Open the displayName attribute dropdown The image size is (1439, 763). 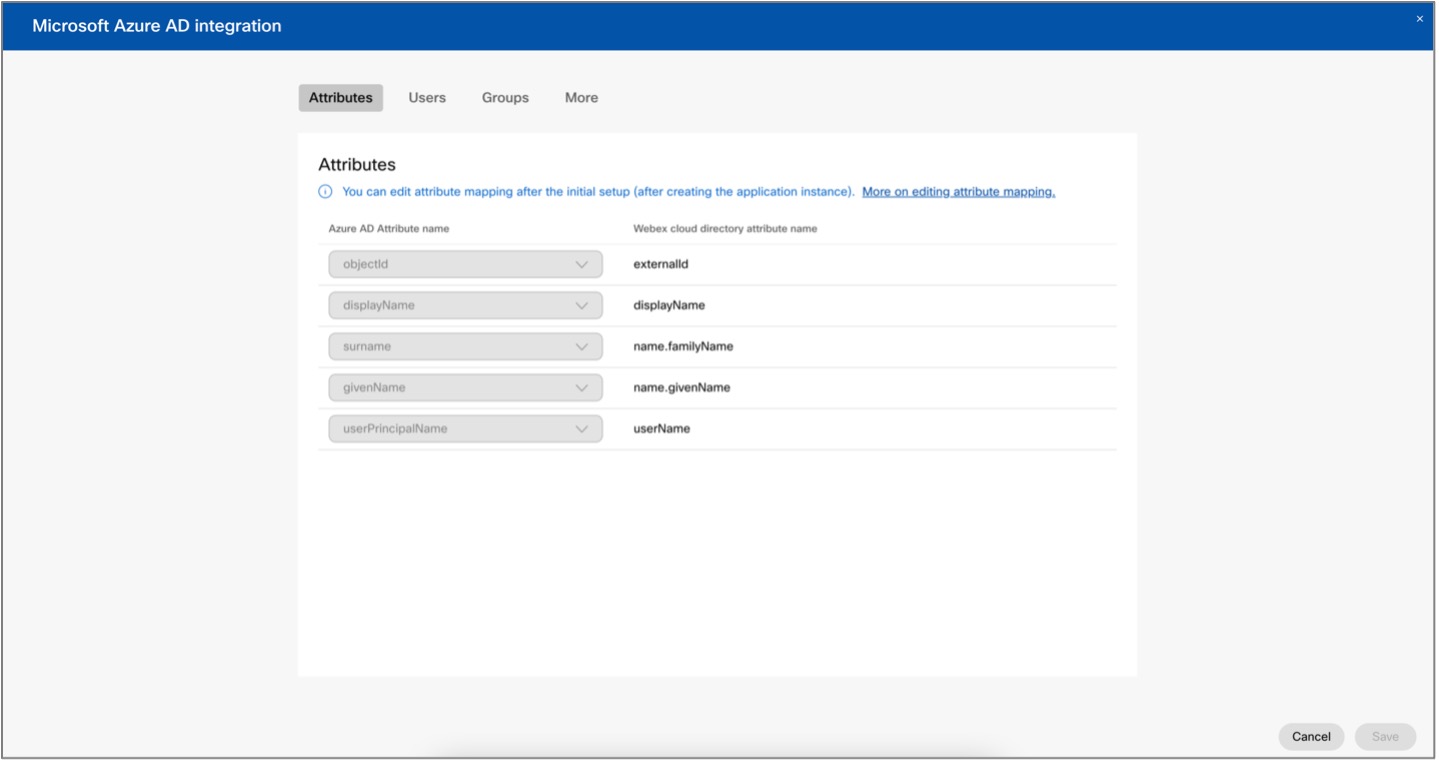point(464,304)
